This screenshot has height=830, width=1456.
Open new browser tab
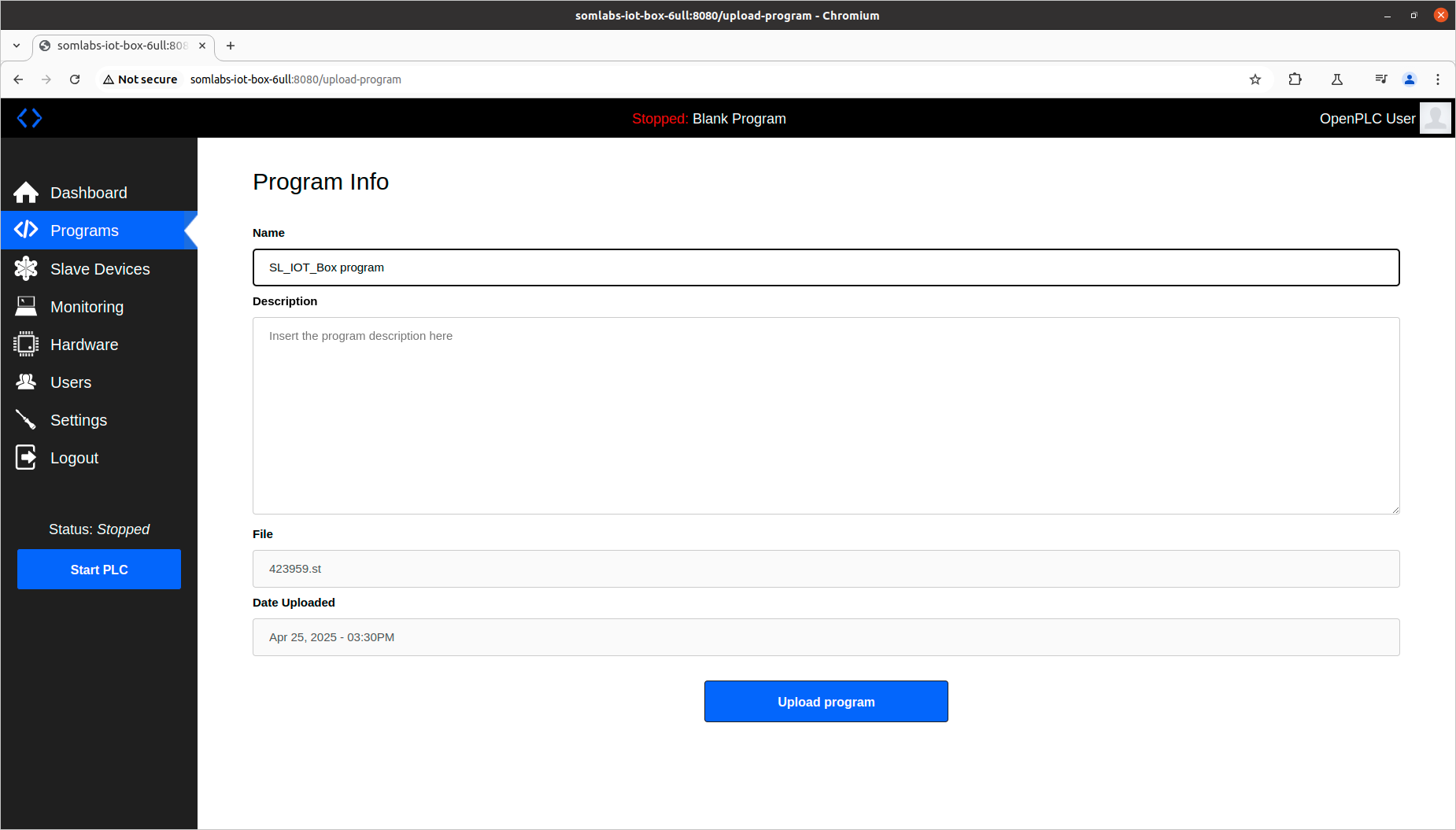pos(231,46)
